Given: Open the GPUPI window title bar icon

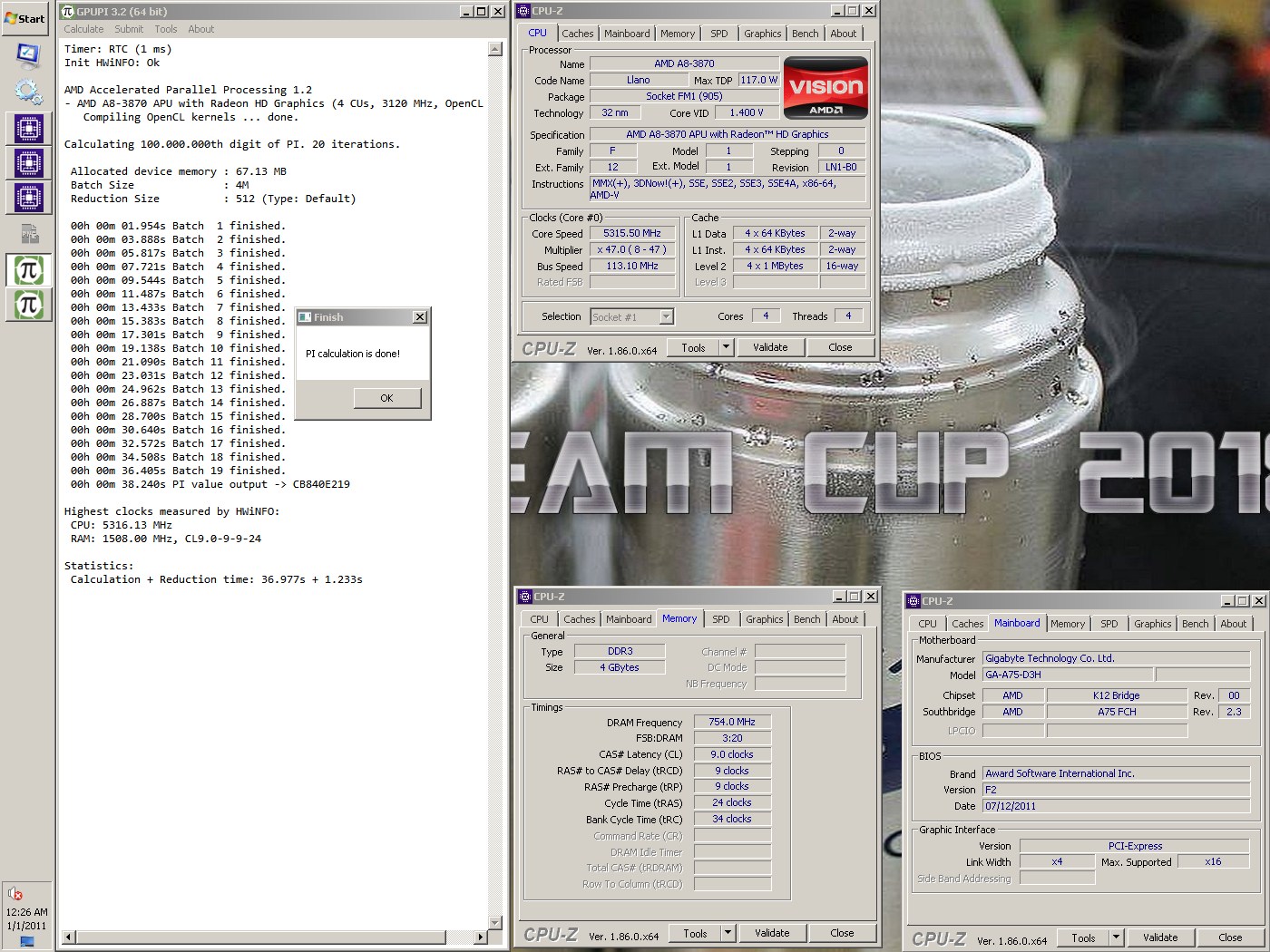Looking at the screenshot, I should (x=68, y=12).
